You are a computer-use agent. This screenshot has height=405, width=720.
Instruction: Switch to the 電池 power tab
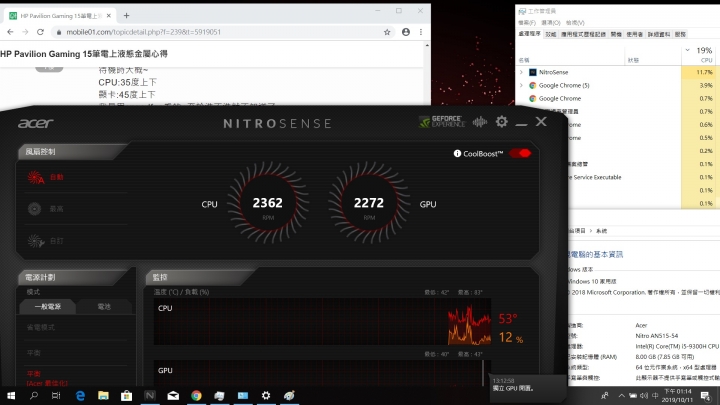click(x=104, y=306)
